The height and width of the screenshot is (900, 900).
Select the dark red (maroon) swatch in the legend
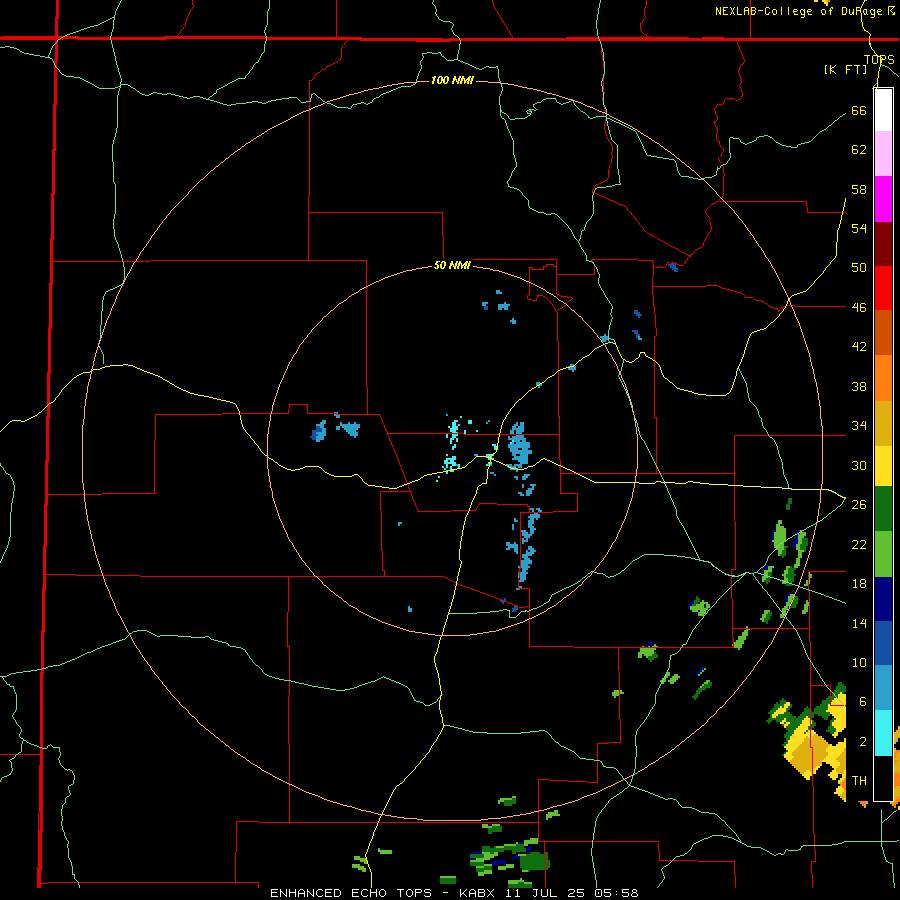click(883, 244)
